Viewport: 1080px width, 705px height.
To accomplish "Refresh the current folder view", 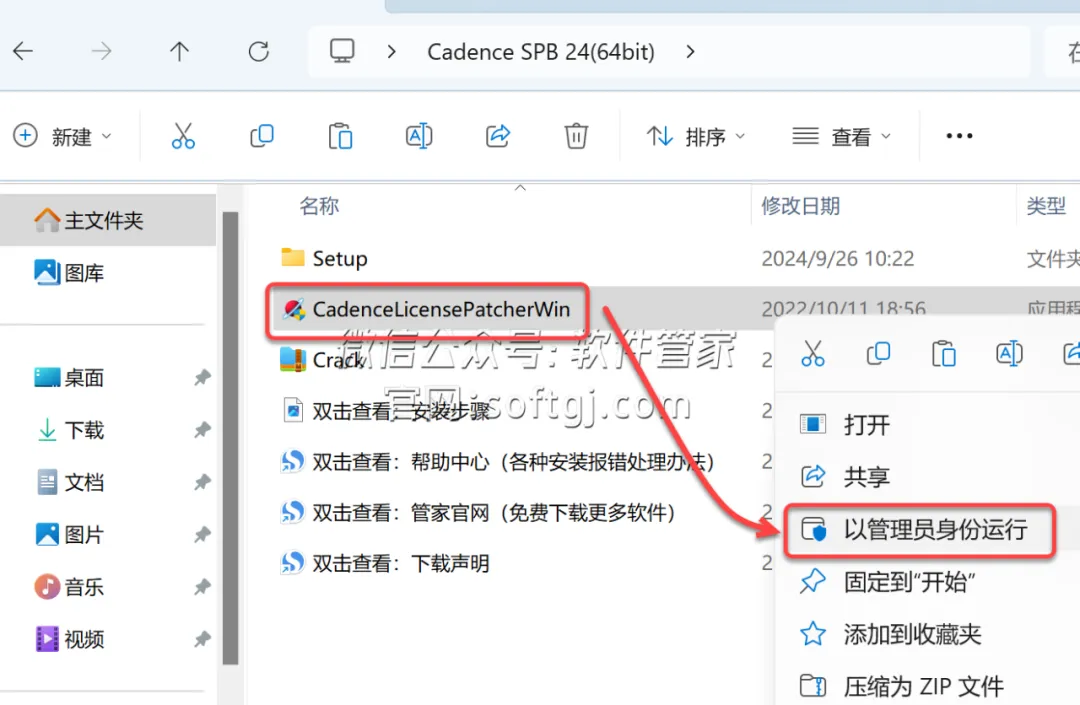I will 259,52.
